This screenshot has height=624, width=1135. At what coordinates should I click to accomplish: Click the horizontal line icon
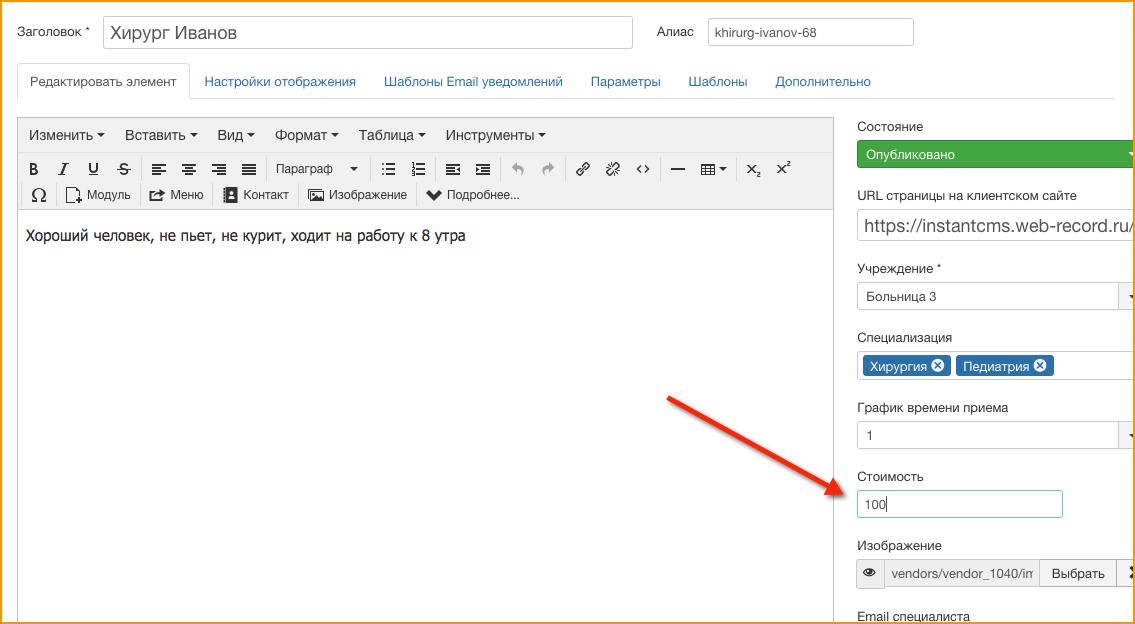[x=678, y=169]
